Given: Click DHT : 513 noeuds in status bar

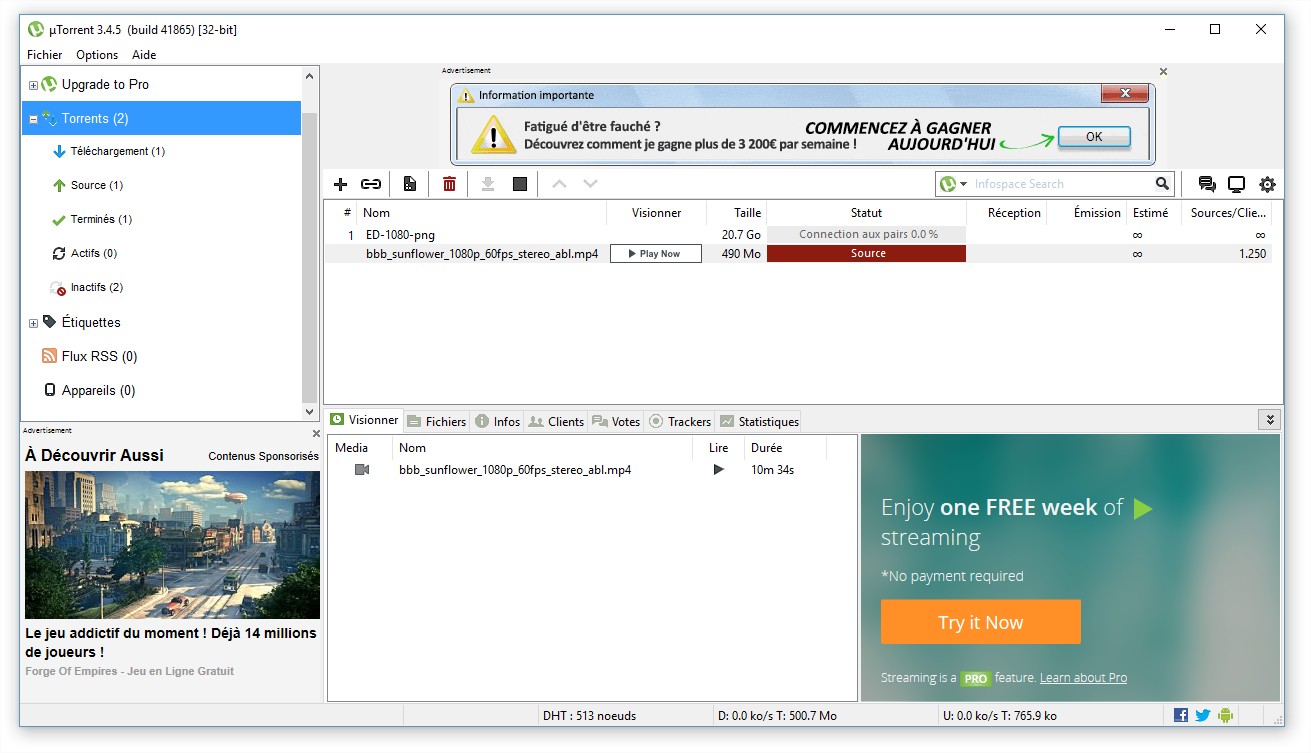Looking at the screenshot, I should click(589, 716).
